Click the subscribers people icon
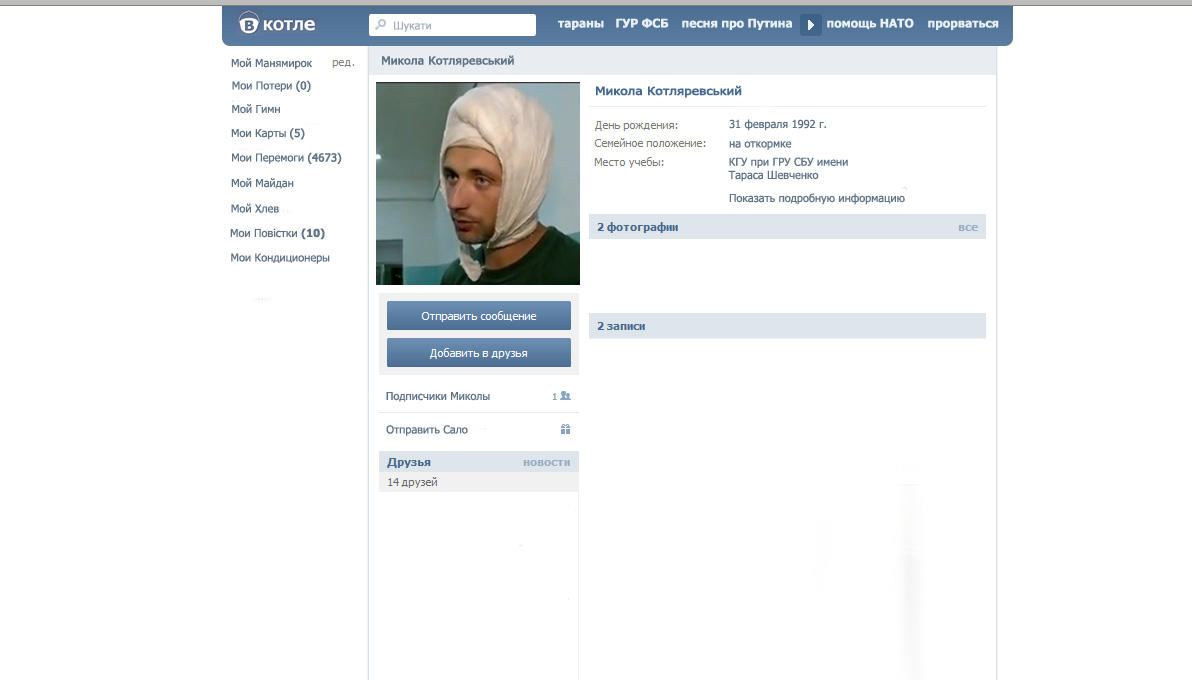 [565, 396]
